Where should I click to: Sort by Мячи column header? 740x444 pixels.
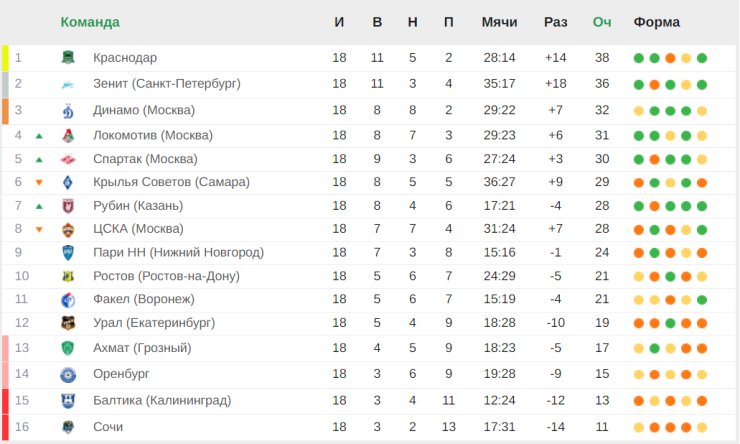click(499, 22)
